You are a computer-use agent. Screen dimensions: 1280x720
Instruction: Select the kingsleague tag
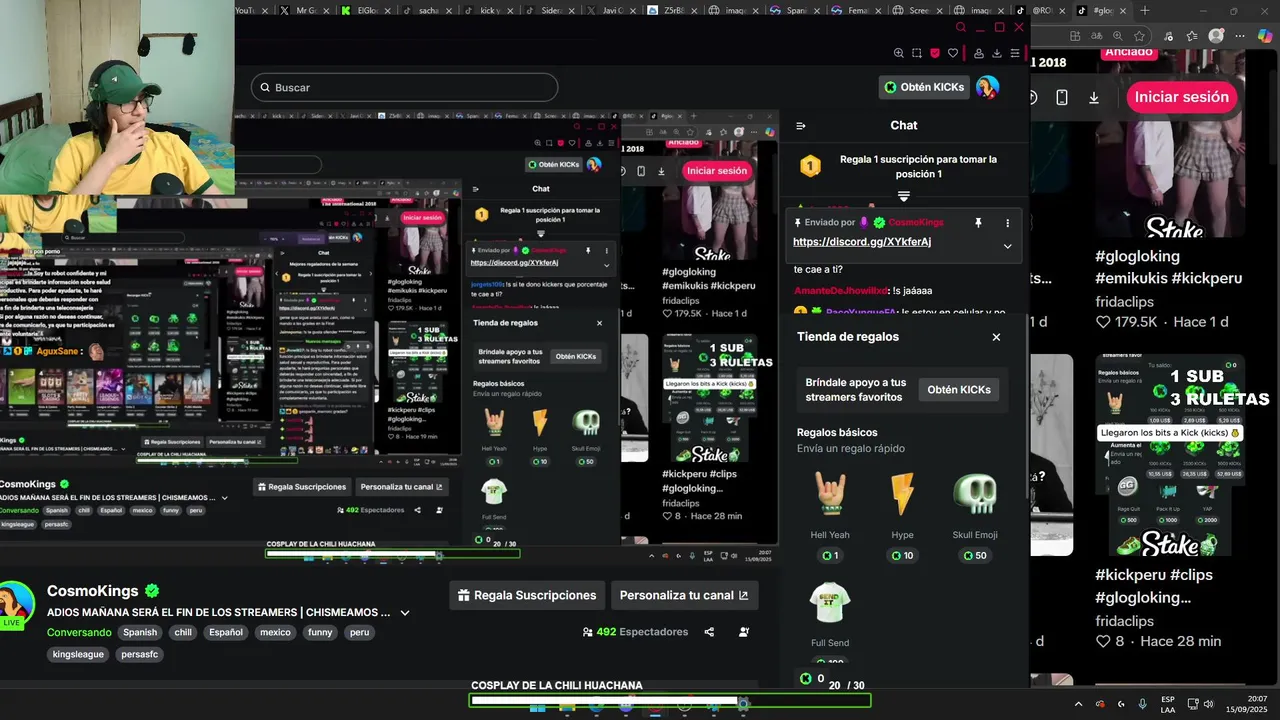tap(78, 654)
